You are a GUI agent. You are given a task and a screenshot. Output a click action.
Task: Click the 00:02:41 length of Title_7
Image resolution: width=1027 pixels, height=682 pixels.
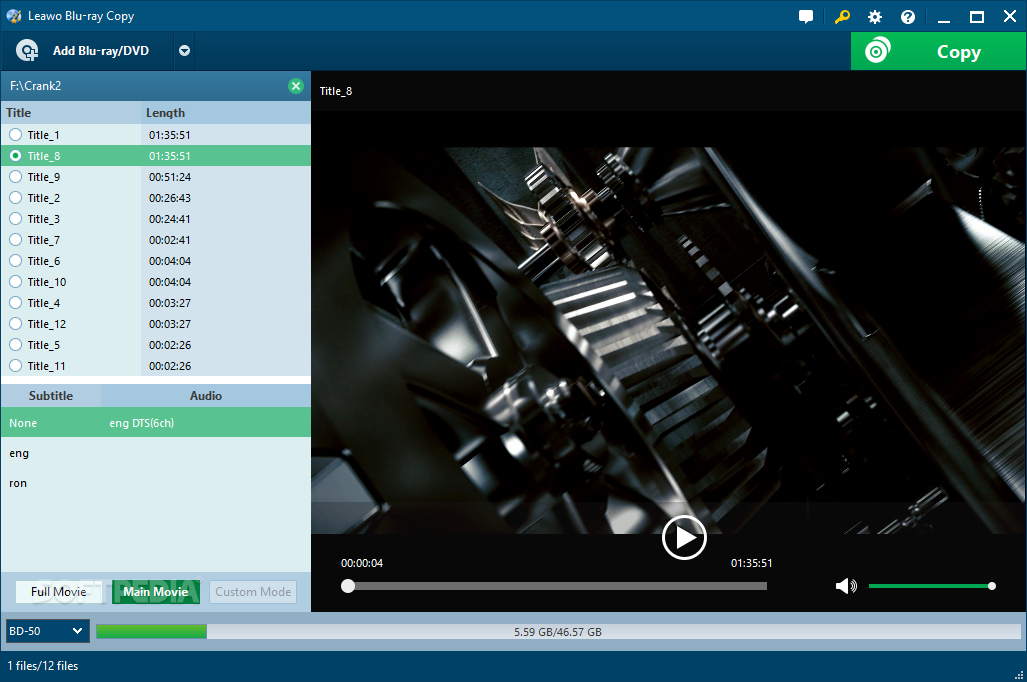(x=170, y=240)
